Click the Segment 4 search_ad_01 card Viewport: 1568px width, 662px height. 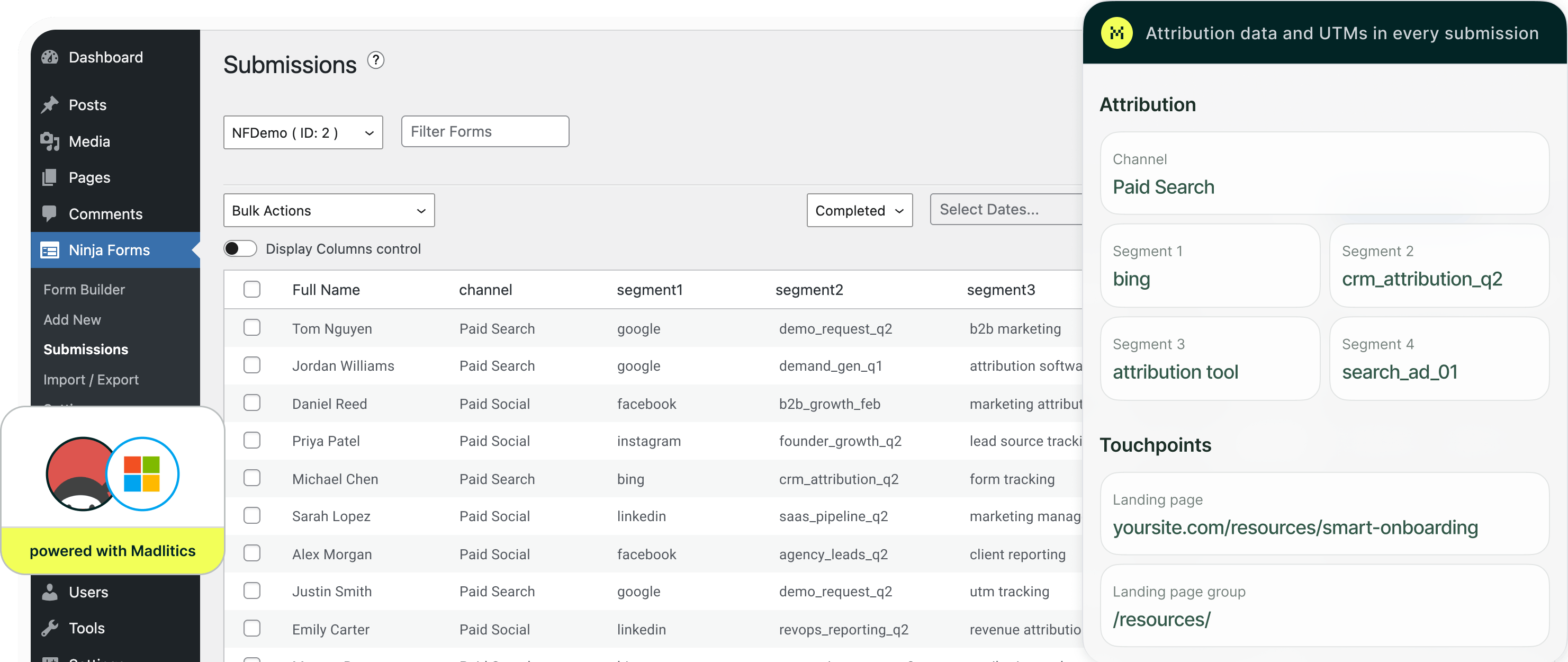coord(1439,359)
